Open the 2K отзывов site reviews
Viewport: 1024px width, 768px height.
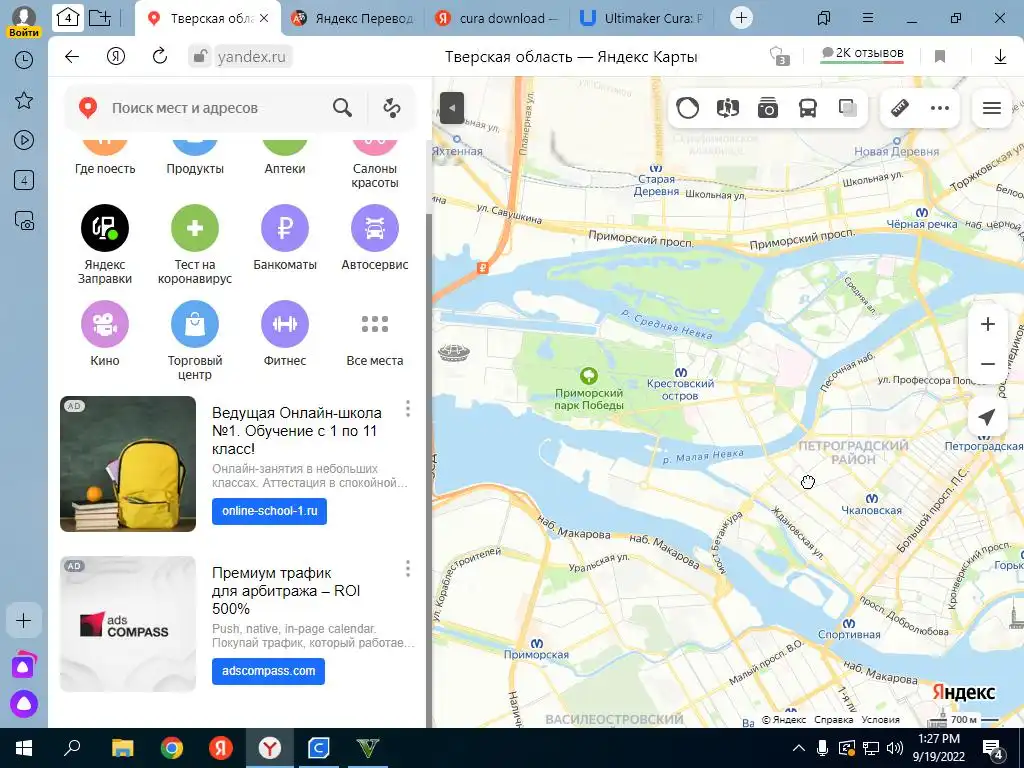tap(862, 54)
